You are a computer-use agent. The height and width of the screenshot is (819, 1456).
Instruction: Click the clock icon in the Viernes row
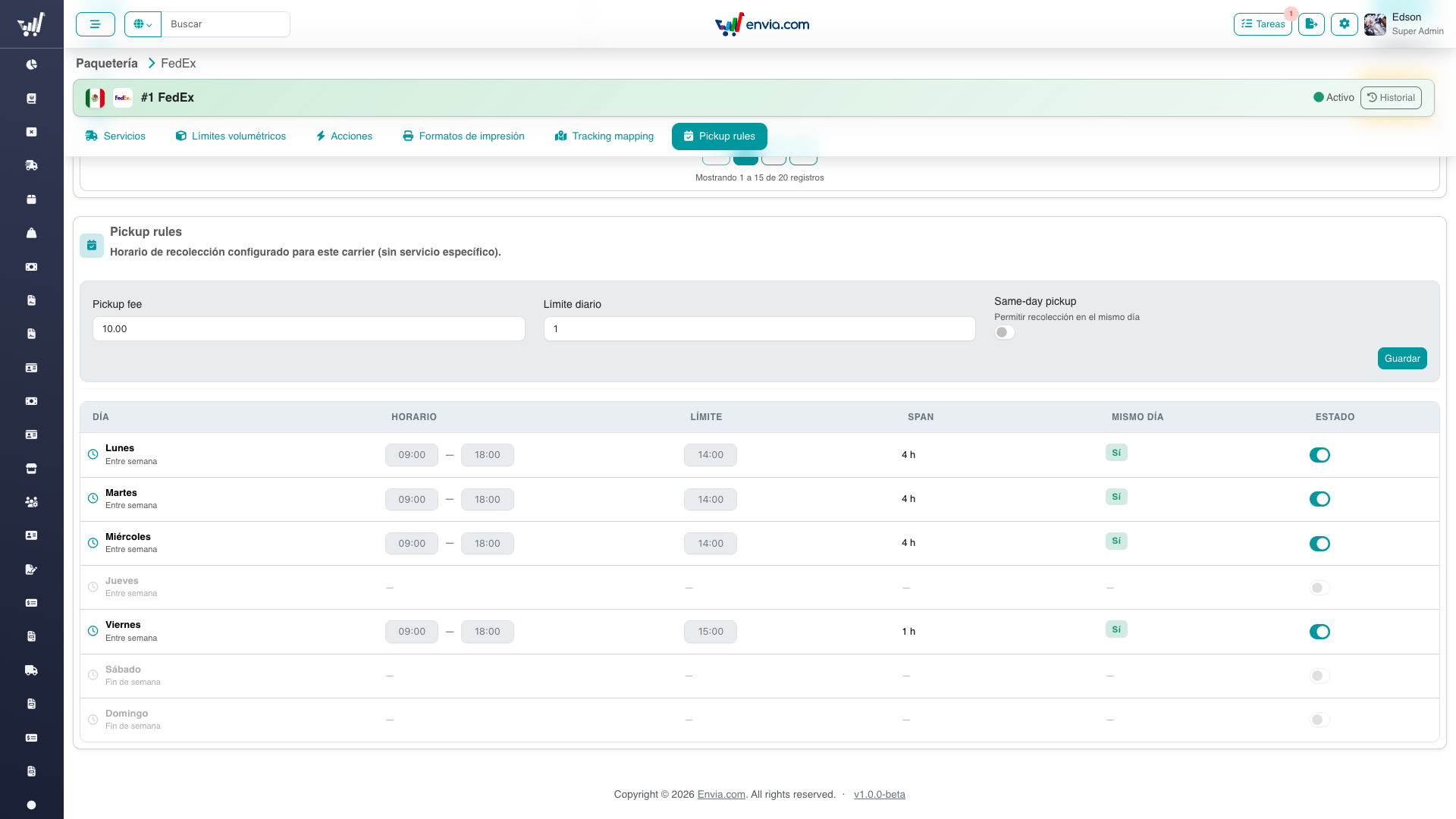pyautogui.click(x=93, y=632)
